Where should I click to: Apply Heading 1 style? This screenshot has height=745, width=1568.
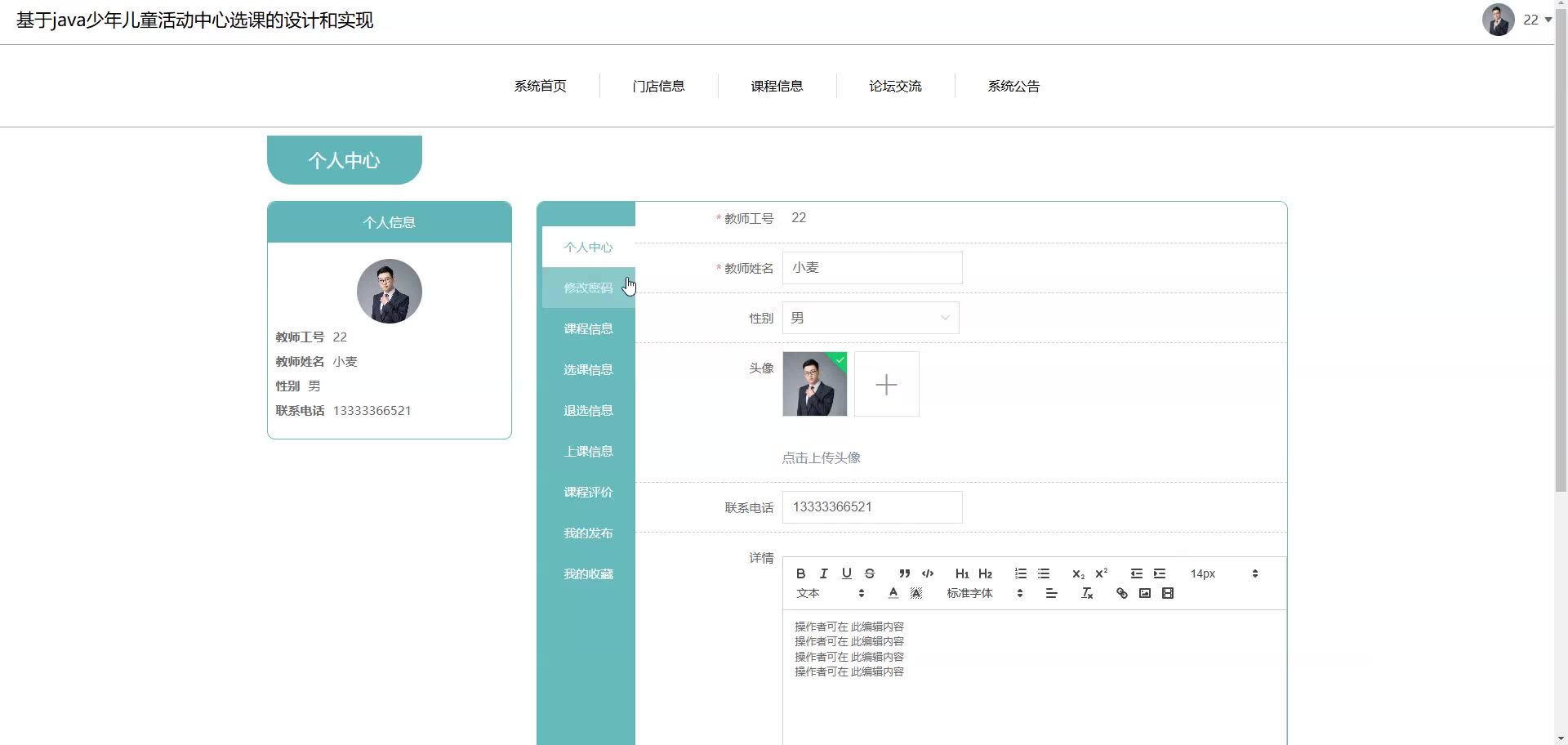[962, 573]
